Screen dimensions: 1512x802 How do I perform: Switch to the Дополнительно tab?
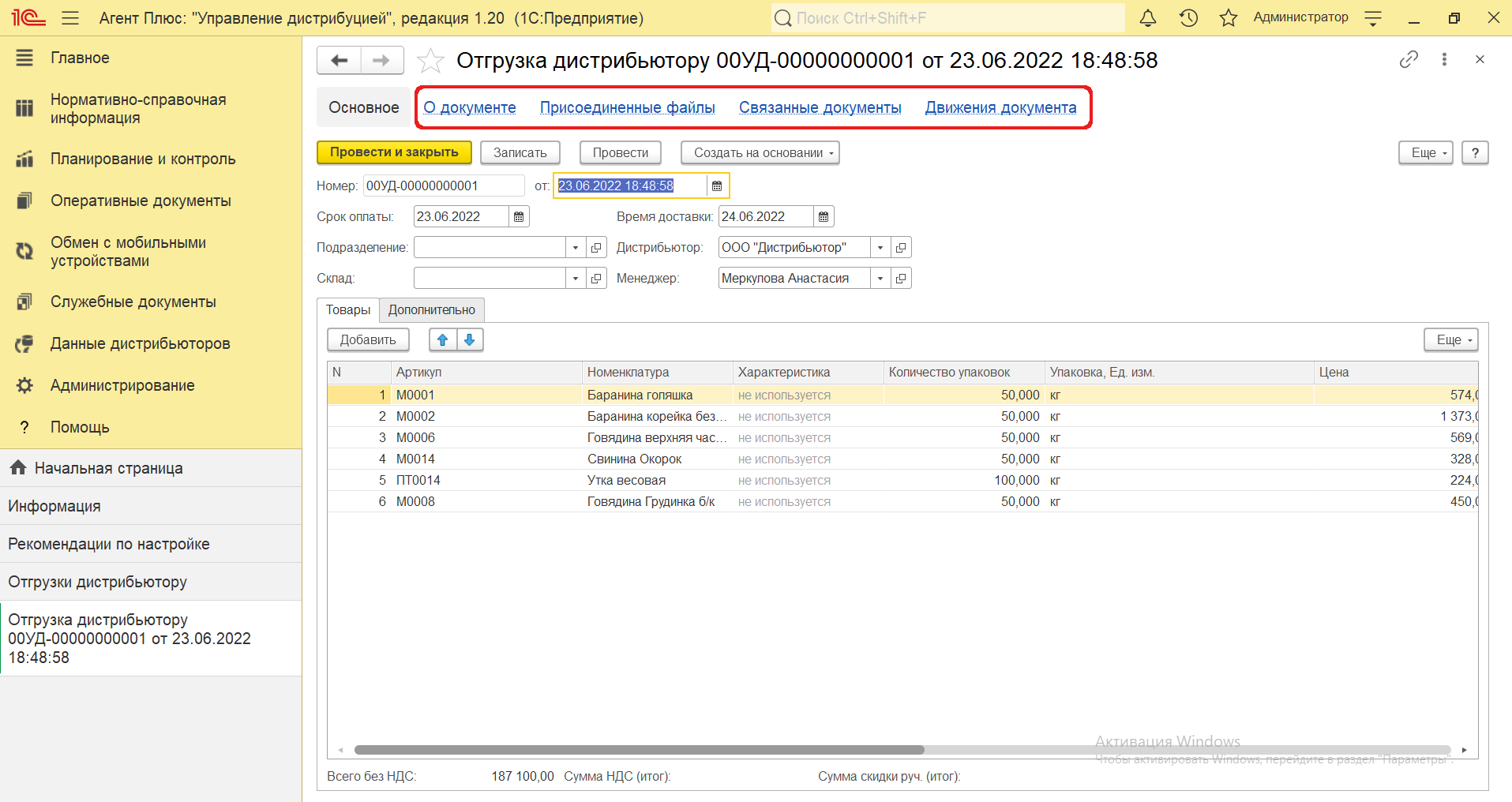coord(432,309)
